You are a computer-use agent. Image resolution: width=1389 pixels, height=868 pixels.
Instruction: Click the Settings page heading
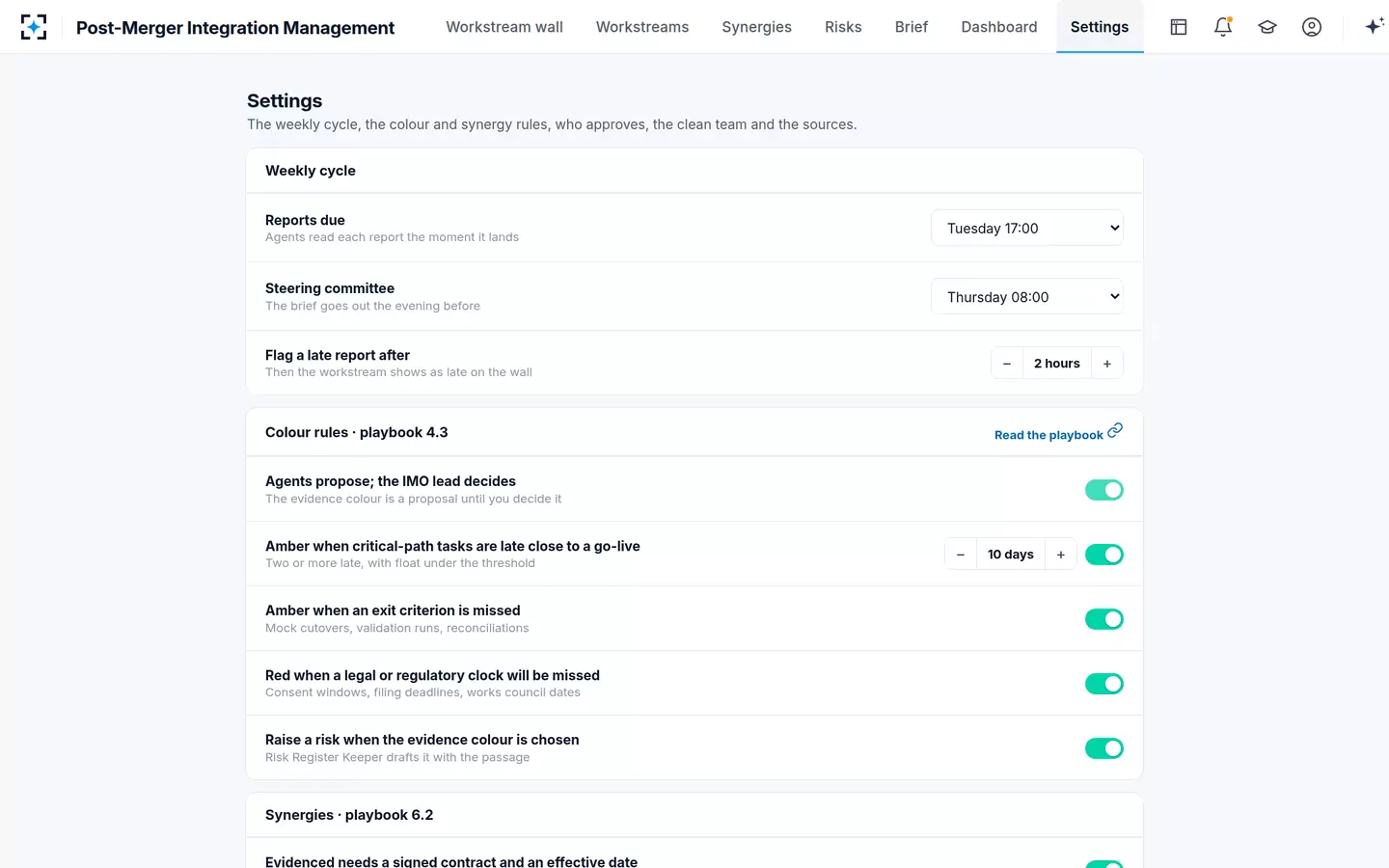click(x=285, y=101)
